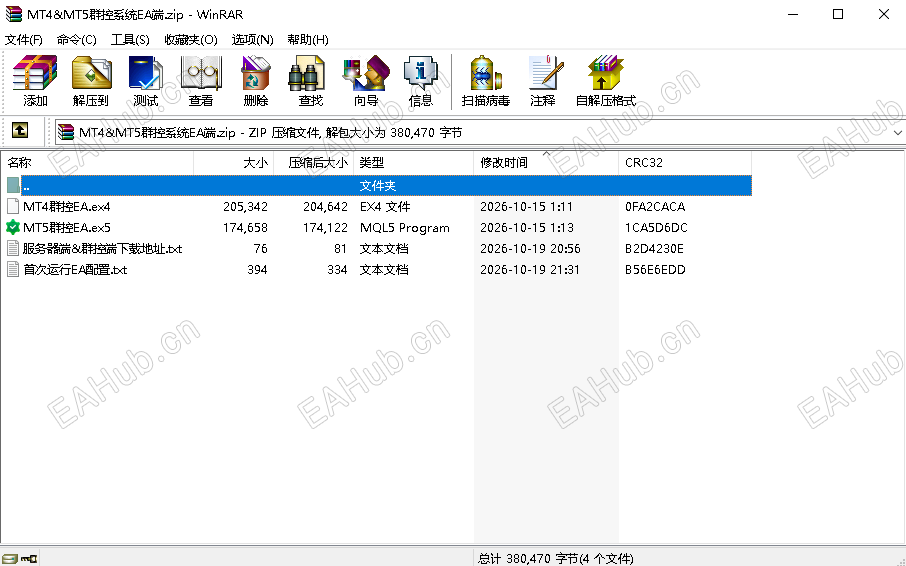The height and width of the screenshot is (566, 906).
Task: Click packed size value 204,642
Action: [x=325, y=206]
